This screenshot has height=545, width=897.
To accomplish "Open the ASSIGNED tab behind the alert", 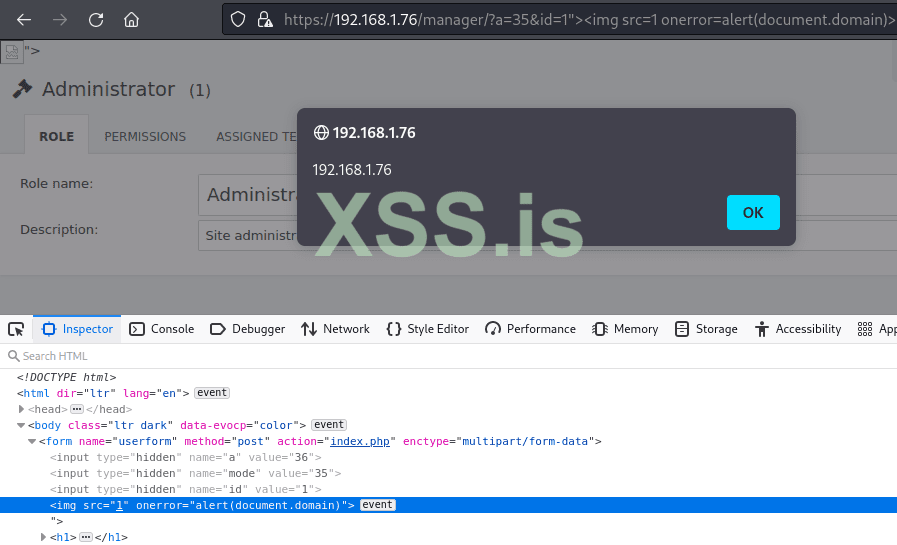I will click(256, 137).
